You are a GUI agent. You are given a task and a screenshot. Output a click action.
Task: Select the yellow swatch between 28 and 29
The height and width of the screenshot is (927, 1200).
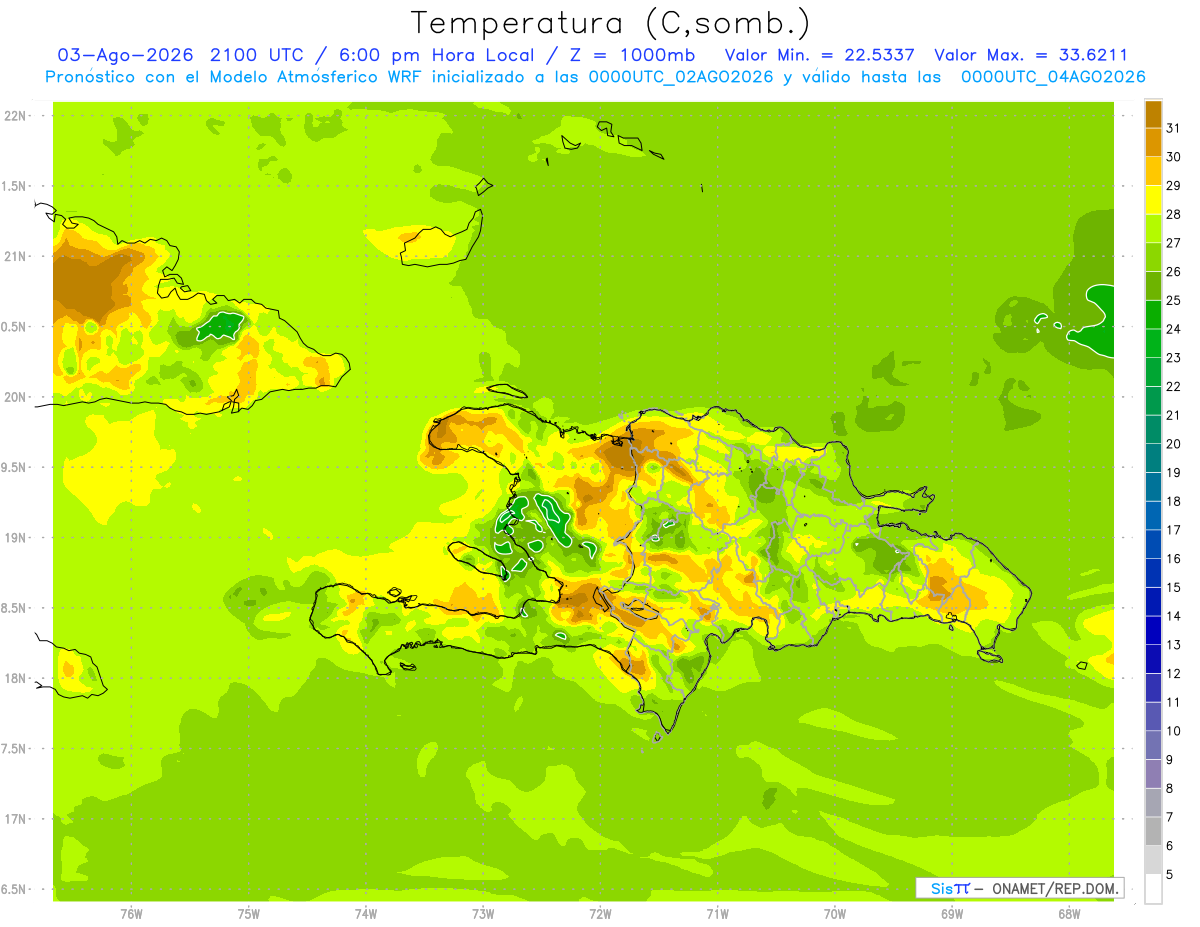click(1153, 200)
